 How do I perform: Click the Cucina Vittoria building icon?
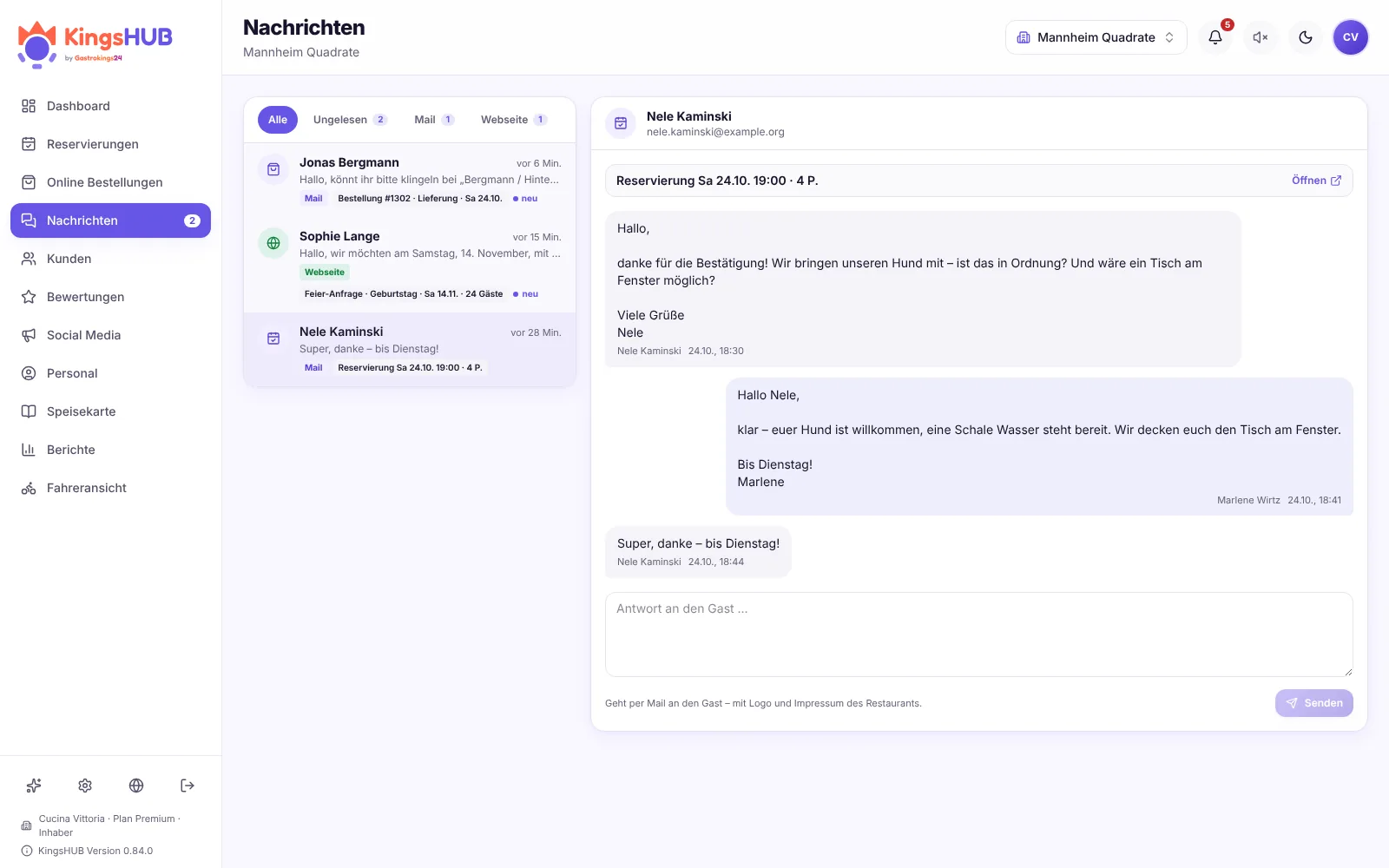coord(27,825)
